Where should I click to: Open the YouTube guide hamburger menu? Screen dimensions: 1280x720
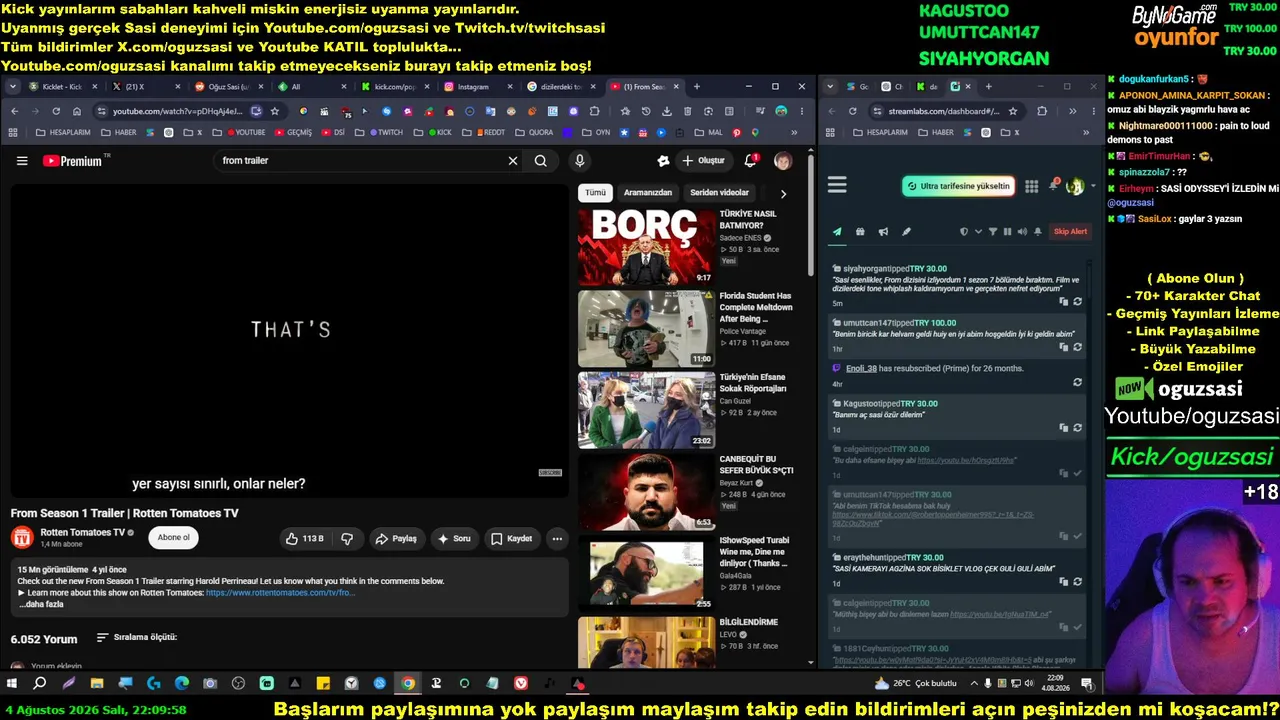coord(22,161)
